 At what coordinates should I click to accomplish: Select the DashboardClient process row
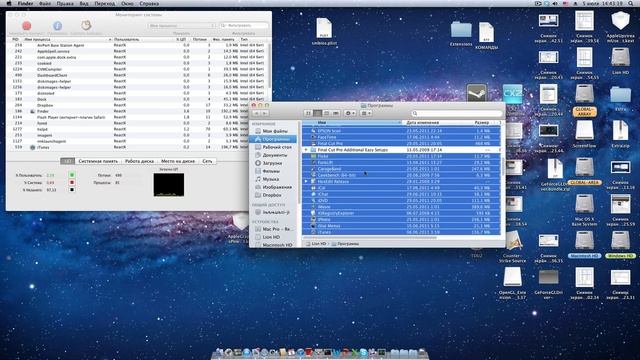138,75
